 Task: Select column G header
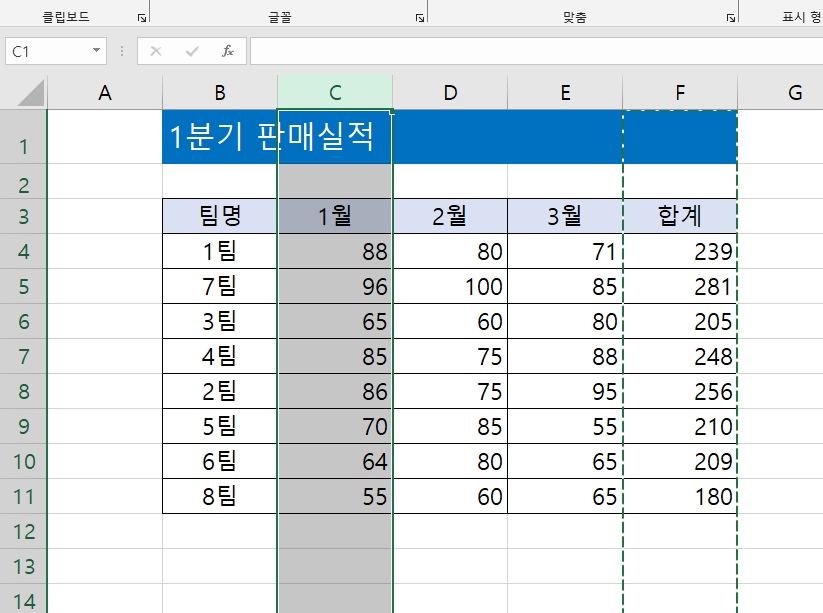(x=780, y=93)
